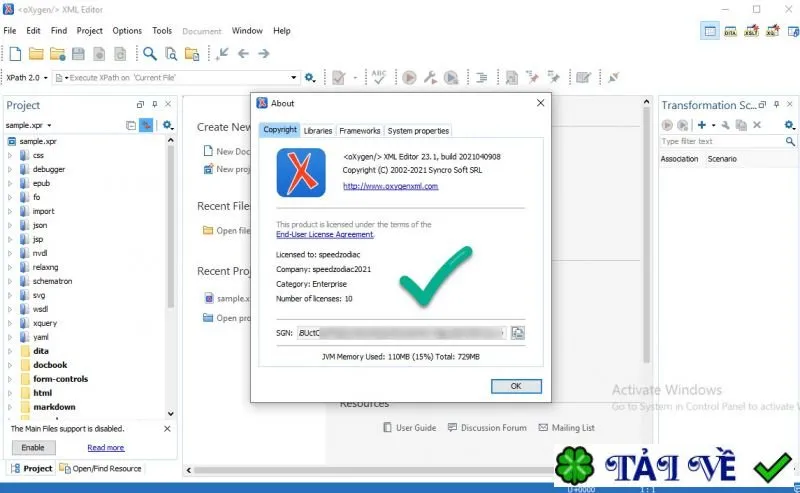Viewport: 800px width, 493px height.
Task: Click the Back arrow navigation icon
Action: click(243, 53)
